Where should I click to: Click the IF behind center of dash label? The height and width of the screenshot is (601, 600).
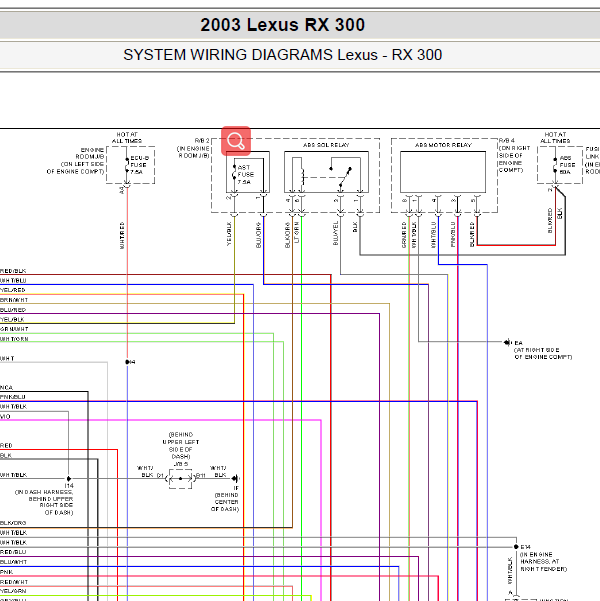225,499
